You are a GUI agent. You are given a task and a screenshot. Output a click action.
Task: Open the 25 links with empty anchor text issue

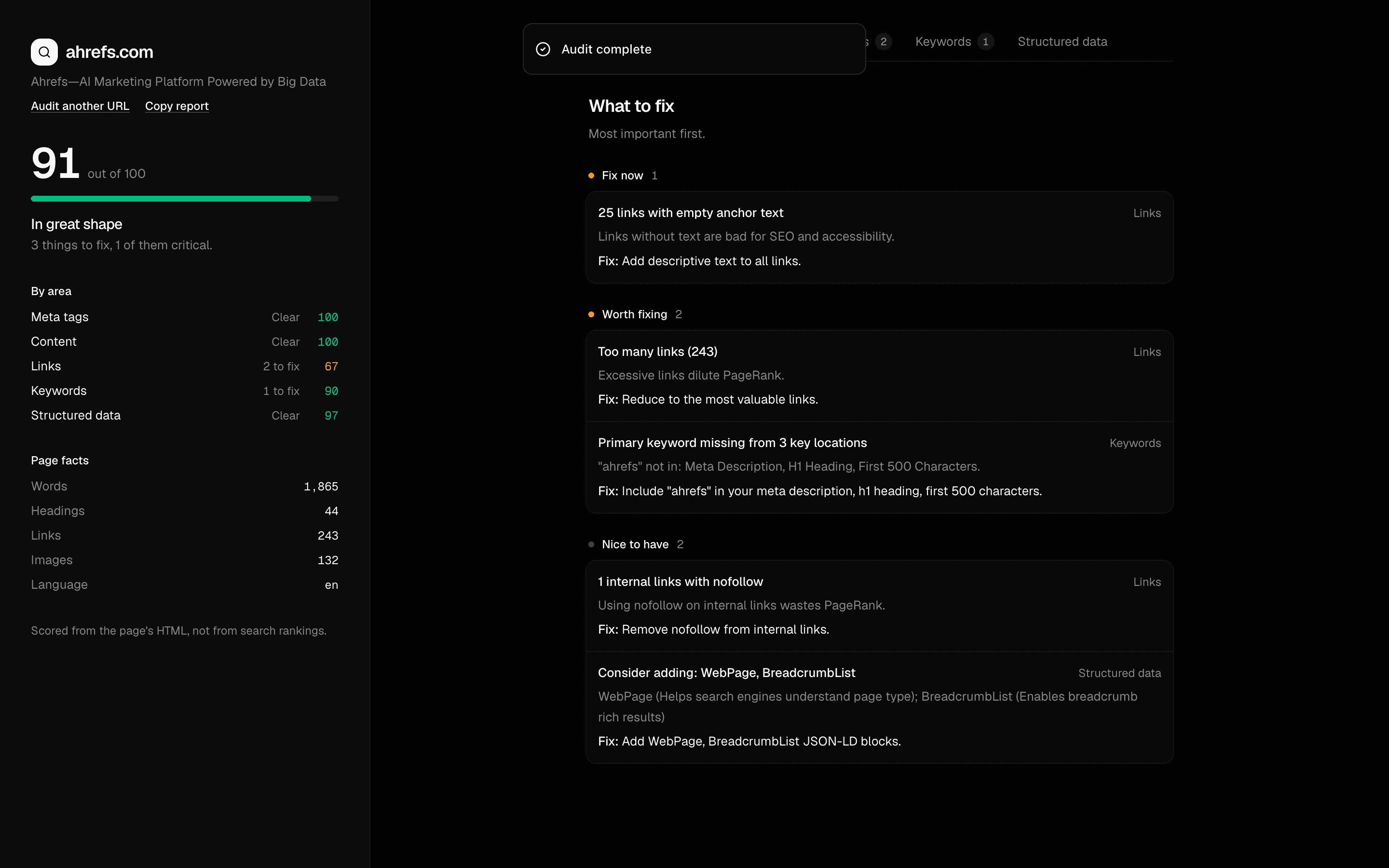(x=879, y=237)
